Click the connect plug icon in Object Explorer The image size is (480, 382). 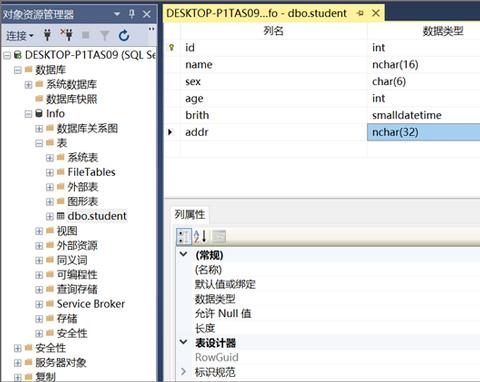47,35
